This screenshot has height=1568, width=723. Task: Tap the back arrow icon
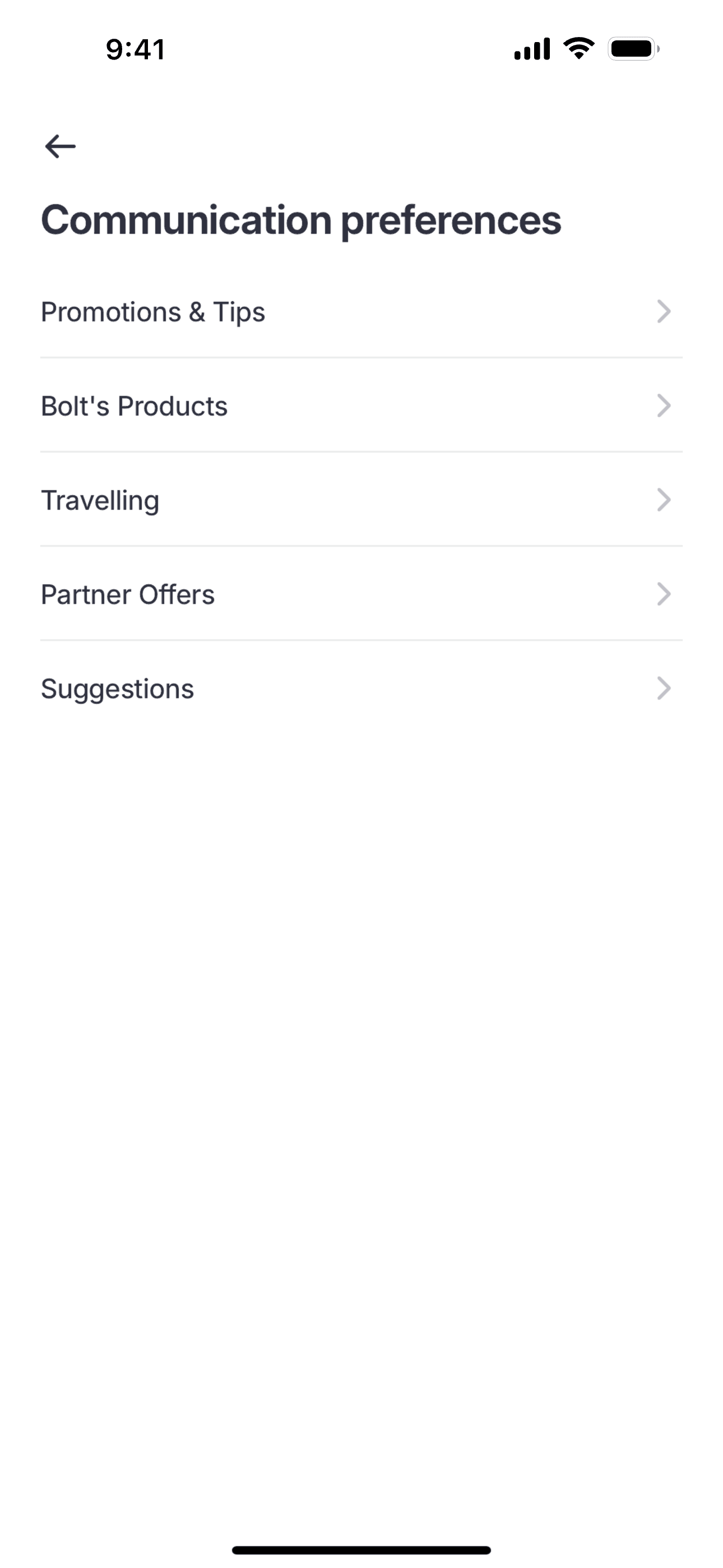point(59,147)
